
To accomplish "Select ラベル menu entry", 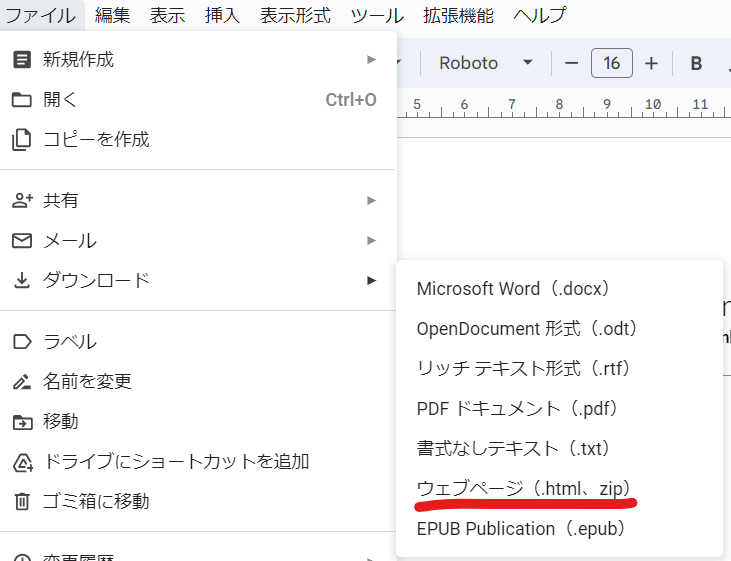I will 198,342.
